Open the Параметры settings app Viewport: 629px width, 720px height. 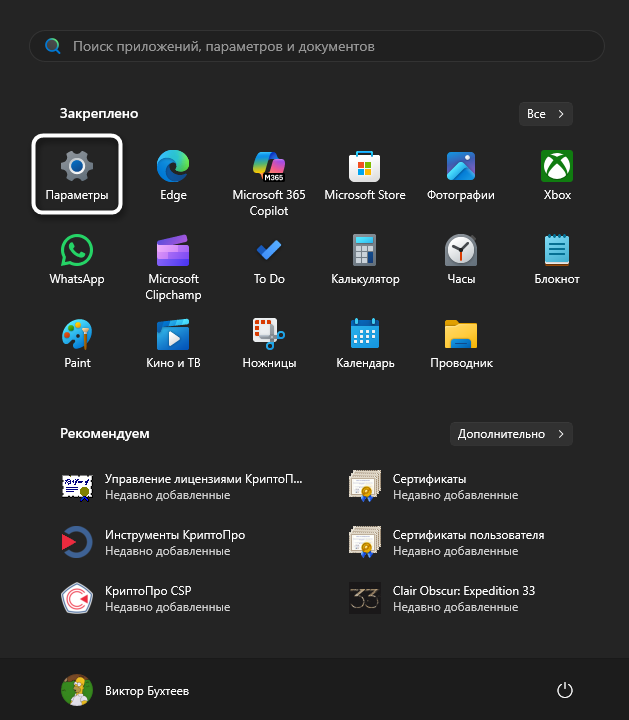(x=77, y=174)
